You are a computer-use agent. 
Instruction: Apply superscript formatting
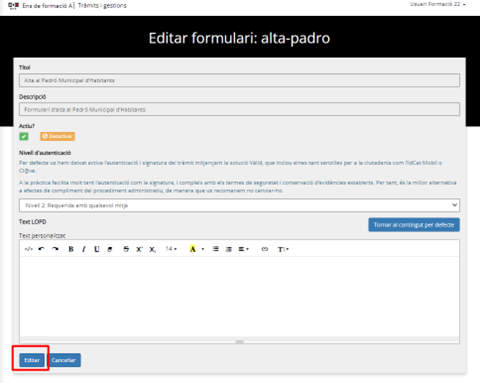139,249
